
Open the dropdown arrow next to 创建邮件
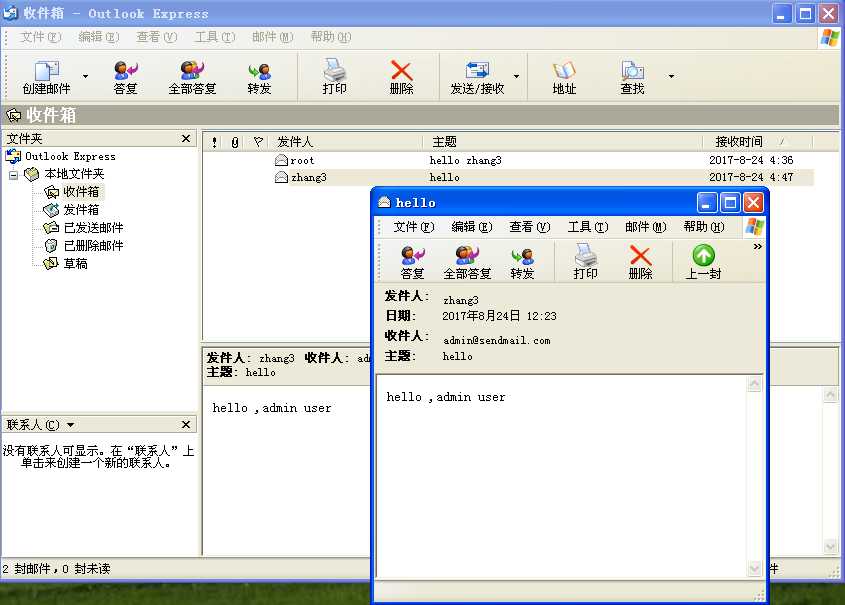pos(85,77)
